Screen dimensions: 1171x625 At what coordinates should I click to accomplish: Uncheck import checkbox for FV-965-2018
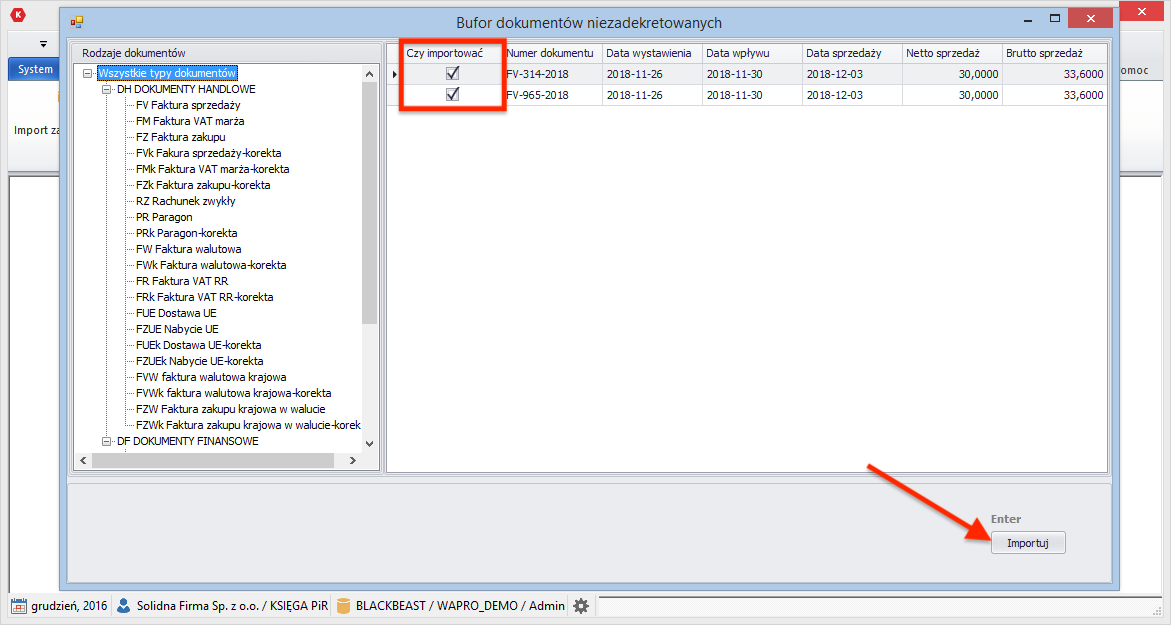pos(452,95)
